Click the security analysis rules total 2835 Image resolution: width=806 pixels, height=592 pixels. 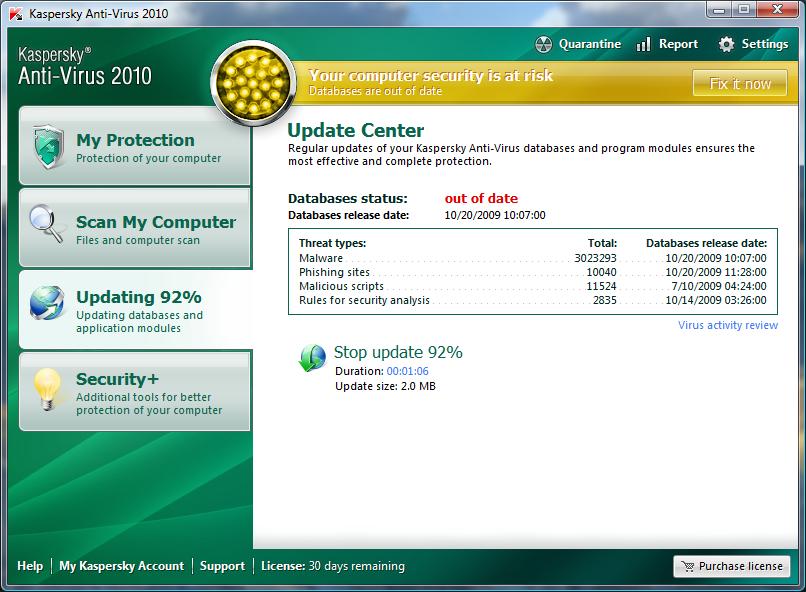pos(604,300)
